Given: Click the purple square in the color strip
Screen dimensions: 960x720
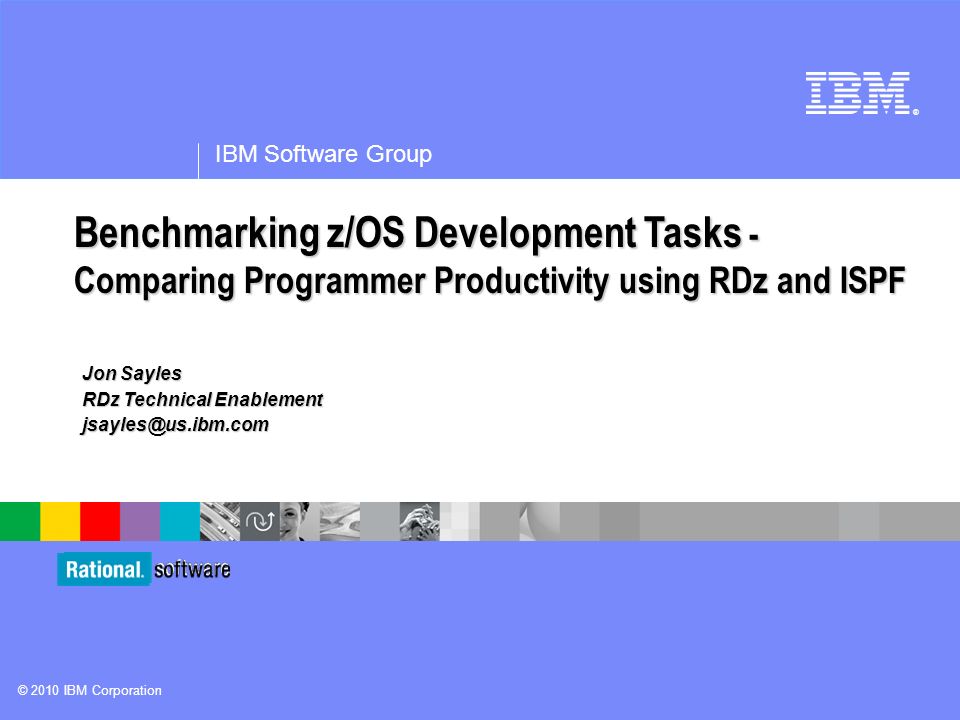Looking at the screenshot, I should pyautogui.click(x=140, y=521).
